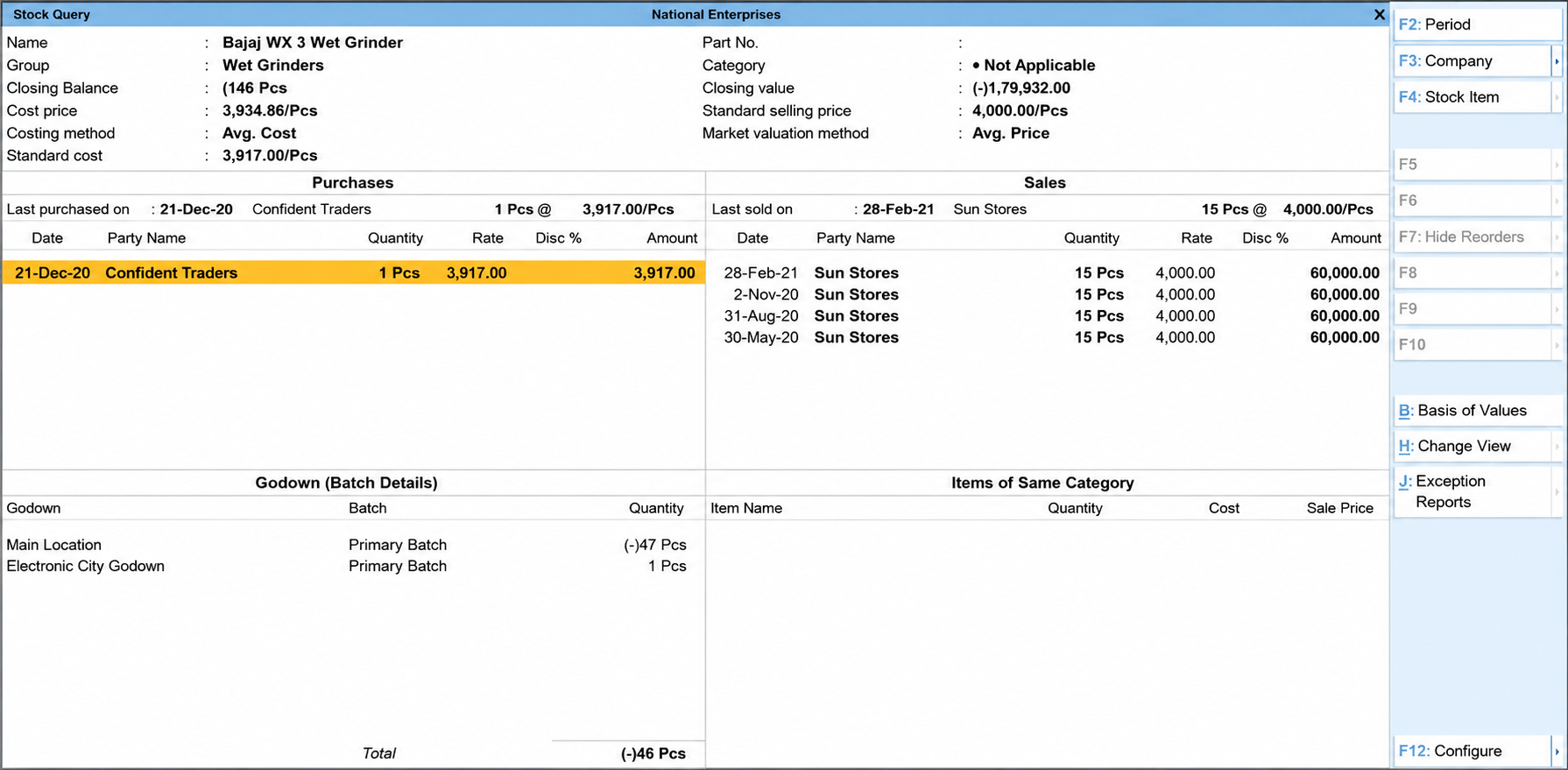Close the Stock Query window
The height and width of the screenshot is (770, 1568).
pos(1379,14)
